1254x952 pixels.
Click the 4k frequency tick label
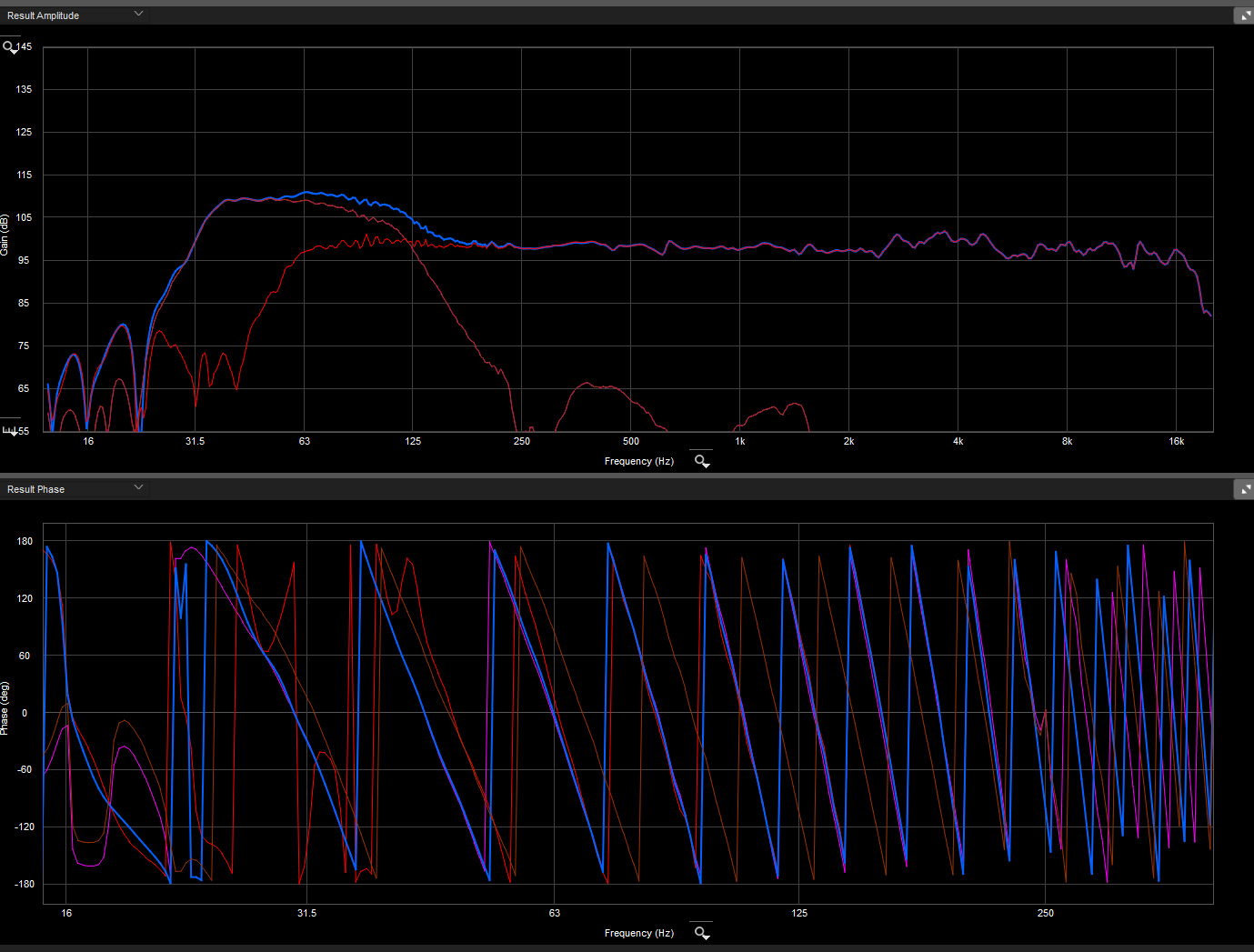pyautogui.click(x=958, y=441)
